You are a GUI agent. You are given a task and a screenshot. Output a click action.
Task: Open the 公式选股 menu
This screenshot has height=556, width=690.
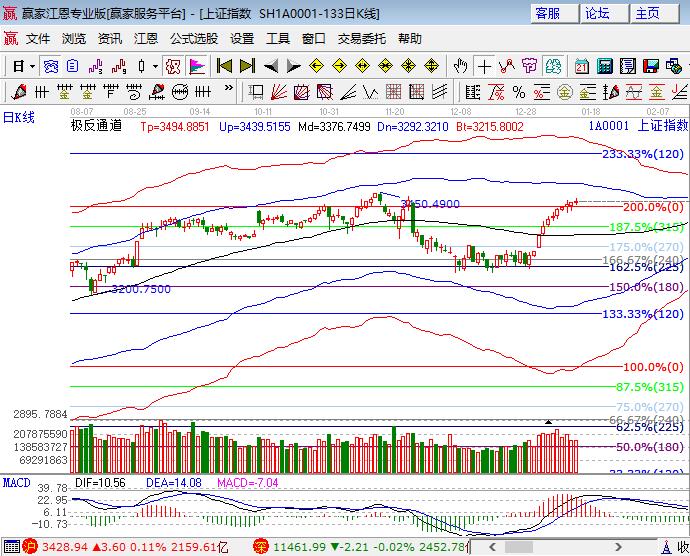coord(193,38)
